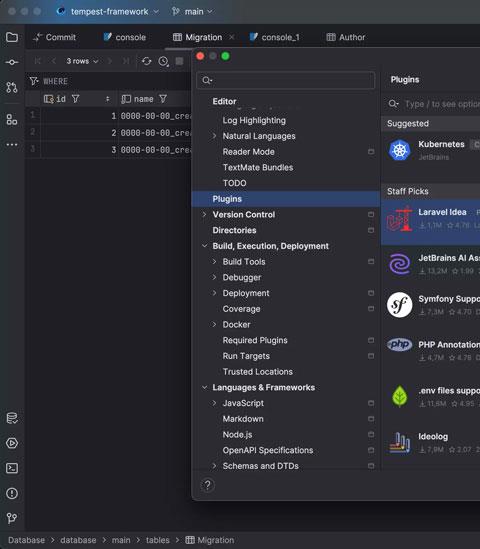Show more tool windows ellipsis
480x549 pixels.
12,144
